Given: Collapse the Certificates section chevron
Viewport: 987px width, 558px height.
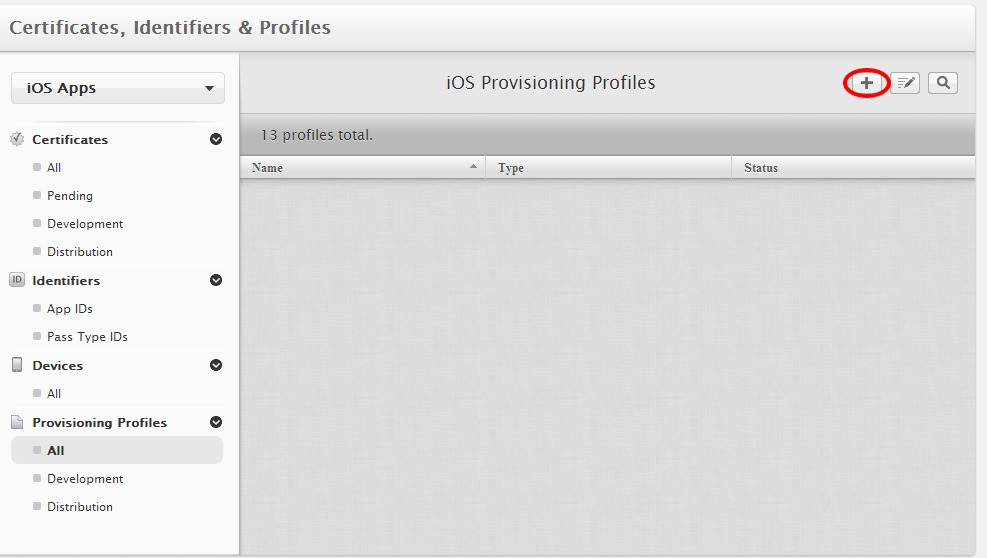Looking at the screenshot, I should tap(216, 139).
